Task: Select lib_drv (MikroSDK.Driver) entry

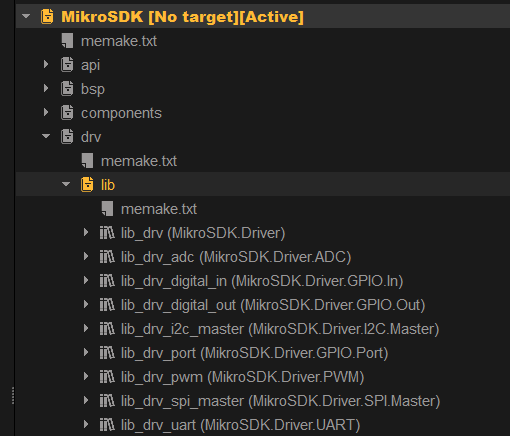Action: pyautogui.click(x=203, y=233)
